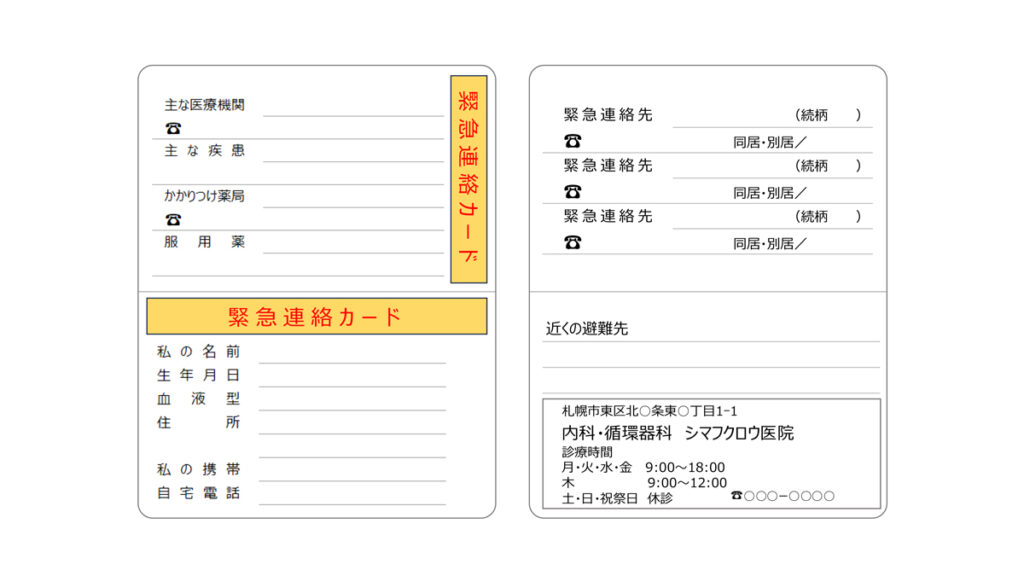
Task: Click the phone icon under かかりつけ薬局
Action: (174, 219)
